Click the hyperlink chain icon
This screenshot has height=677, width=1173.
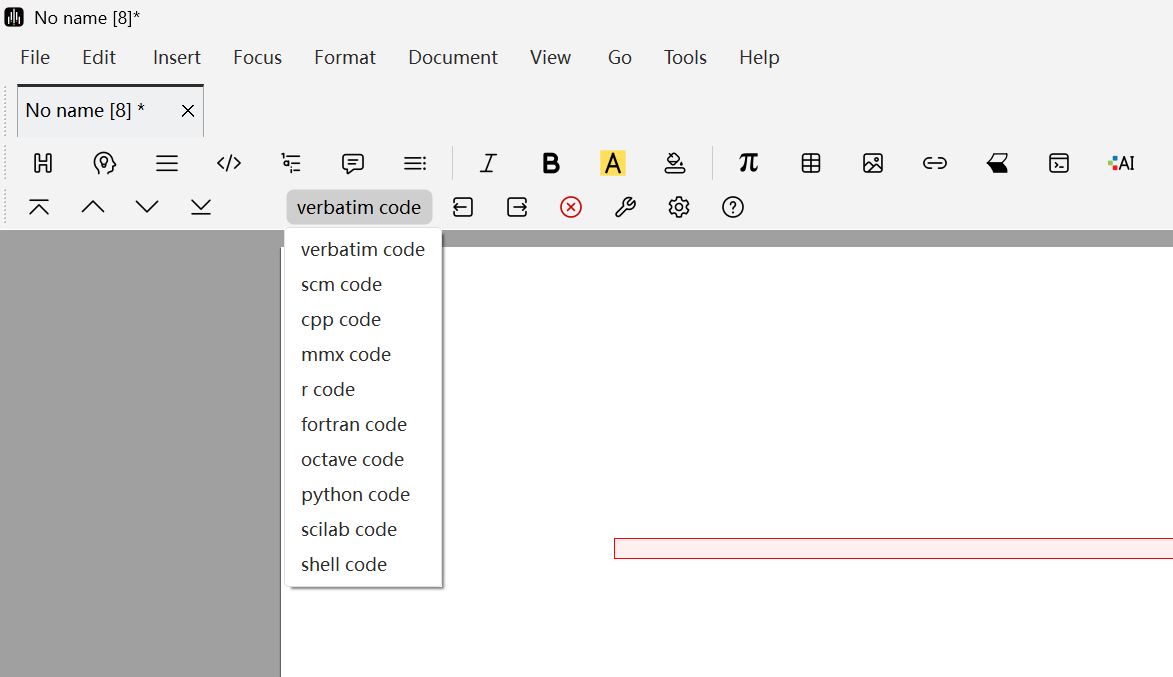tap(935, 163)
